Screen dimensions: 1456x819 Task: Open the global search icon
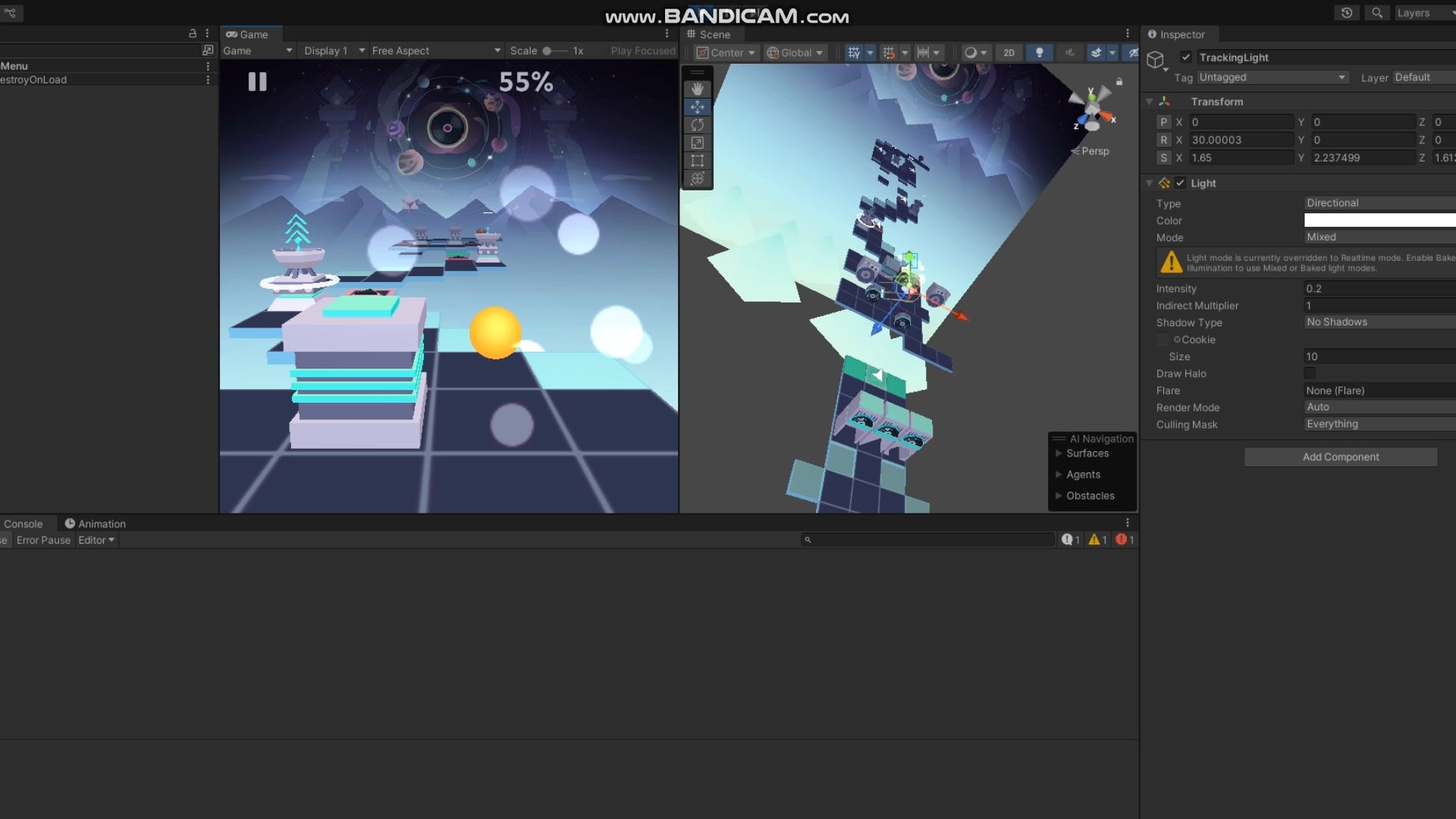(x=1377, y=13)
